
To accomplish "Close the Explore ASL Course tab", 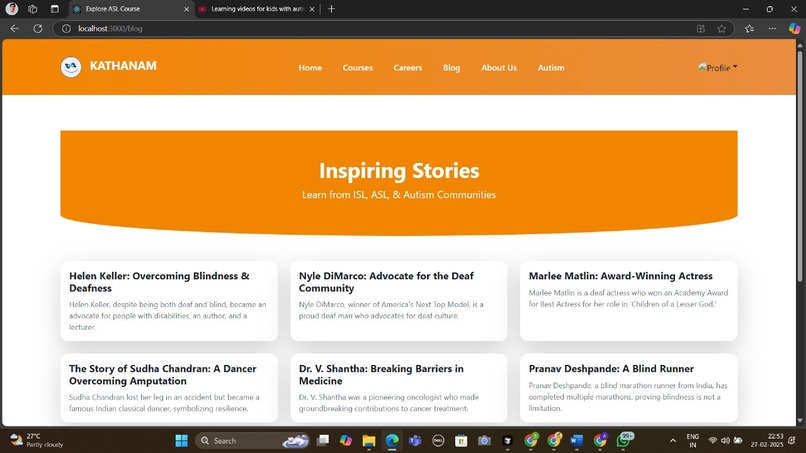I will (186, 9).
